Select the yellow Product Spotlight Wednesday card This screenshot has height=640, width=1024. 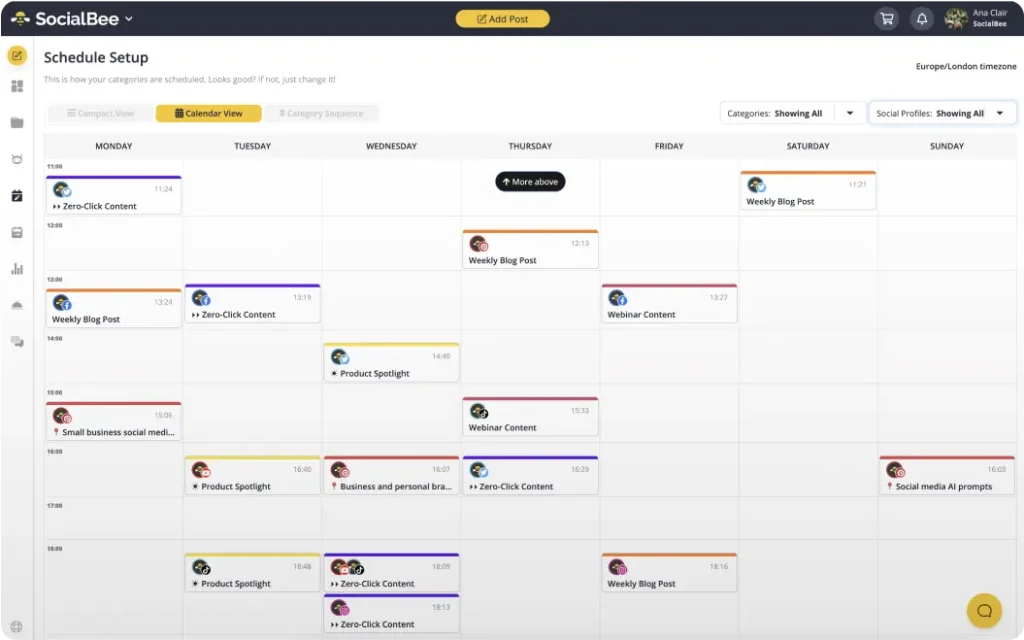coord(390,362)
